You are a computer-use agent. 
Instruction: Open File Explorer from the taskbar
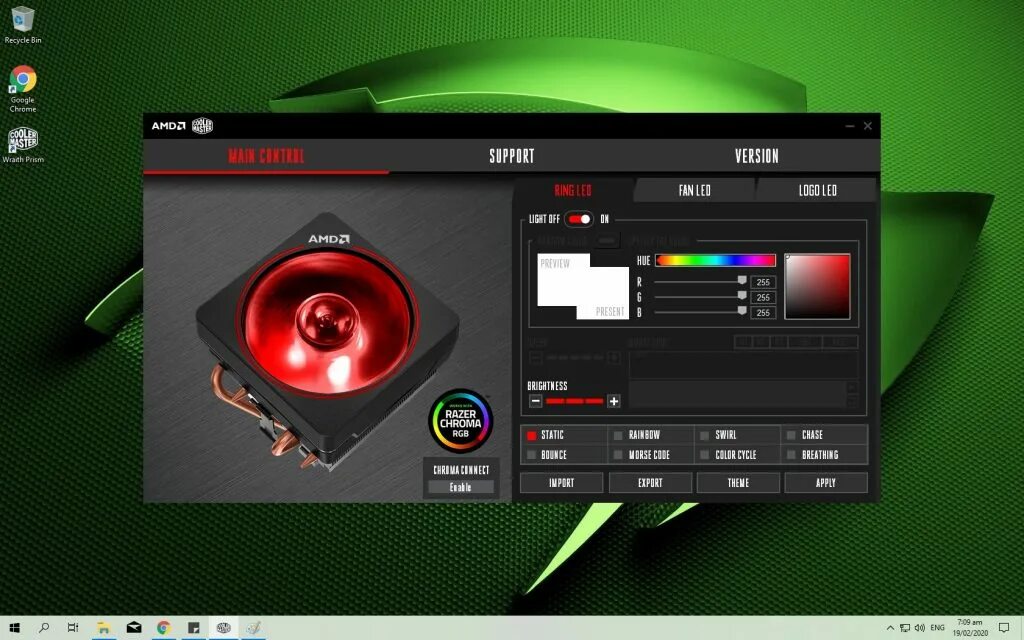click(103, 628)
